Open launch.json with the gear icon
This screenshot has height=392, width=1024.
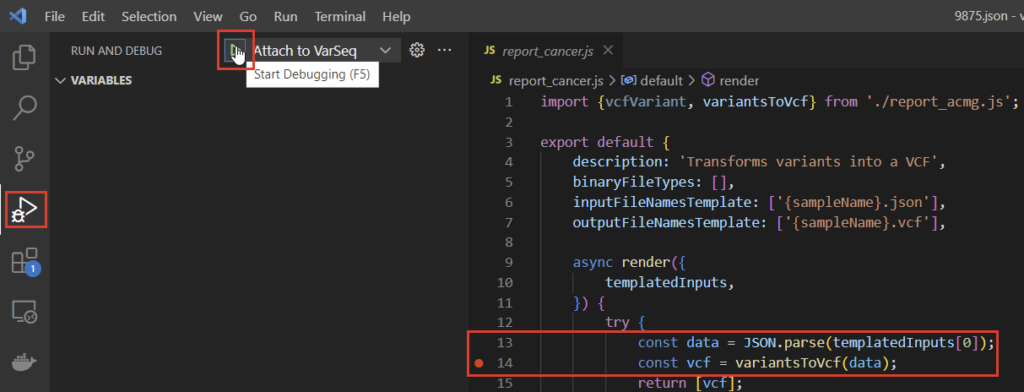(417, 50)
